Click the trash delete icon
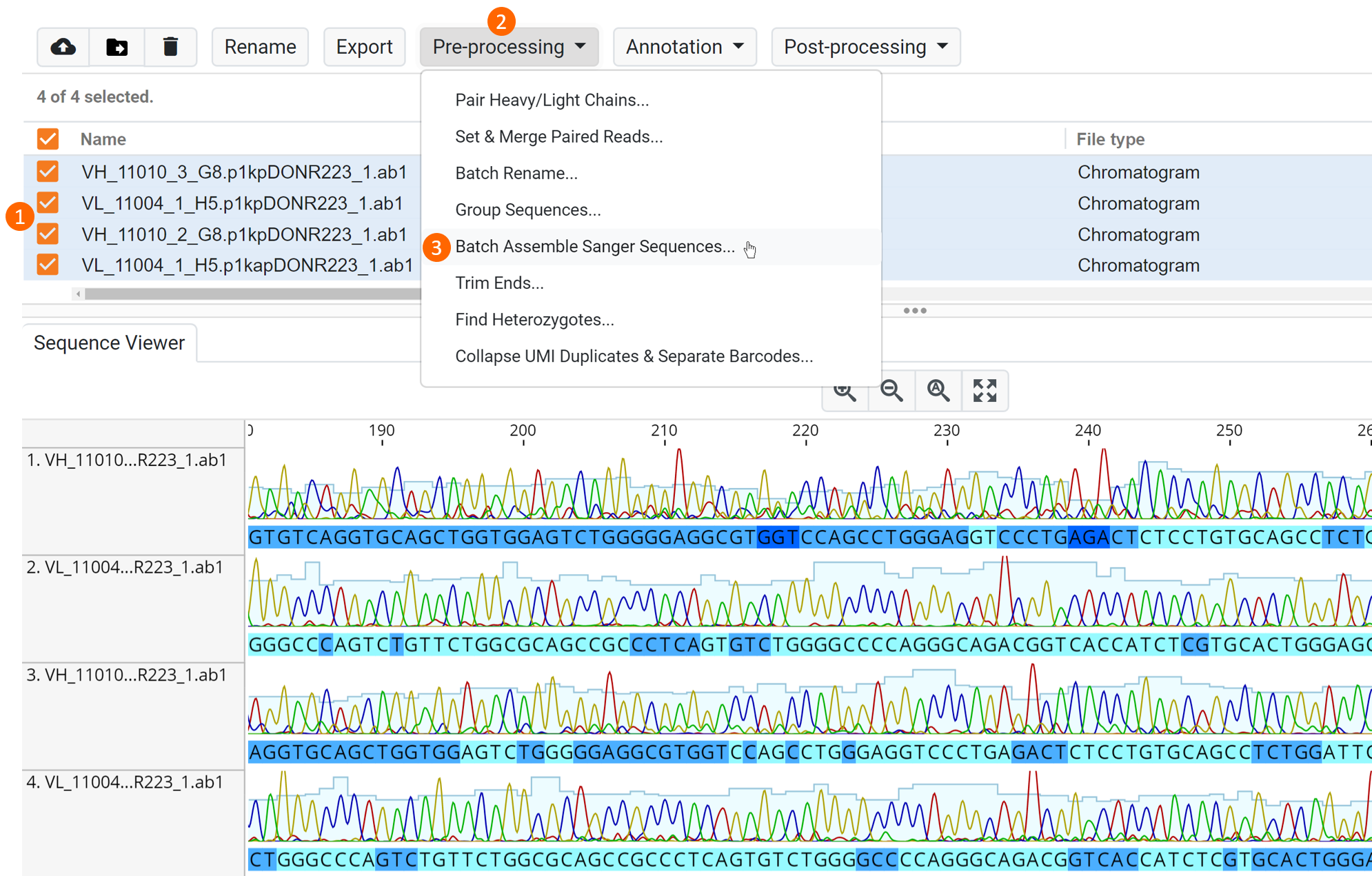The image size is (1372, 876). pos(170,47)
